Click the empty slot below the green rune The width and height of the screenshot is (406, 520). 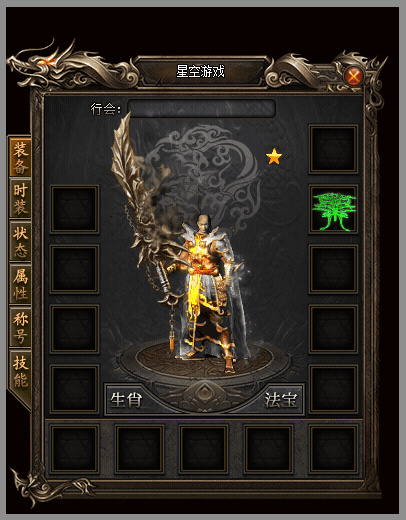pyautogui.click(x=333, y=269)
